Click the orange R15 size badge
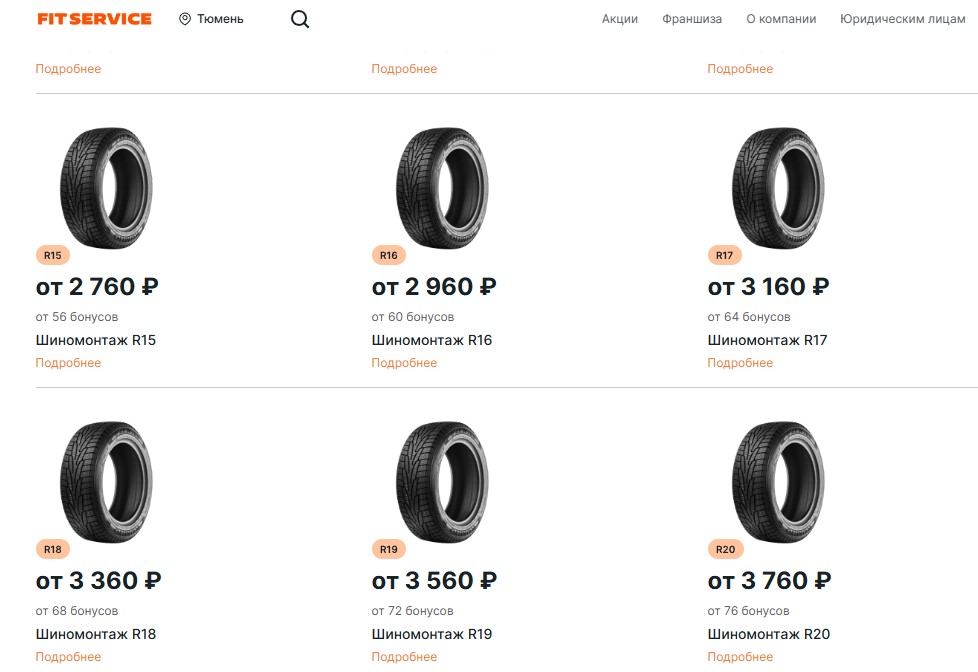 53,256
